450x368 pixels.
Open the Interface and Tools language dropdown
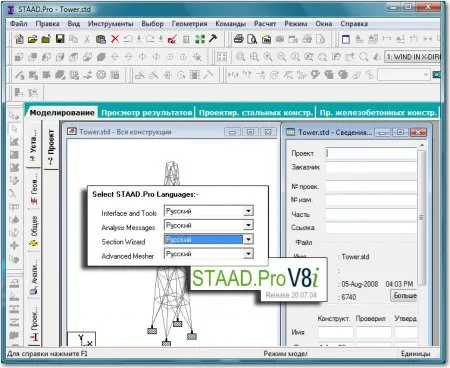point(248,211)
